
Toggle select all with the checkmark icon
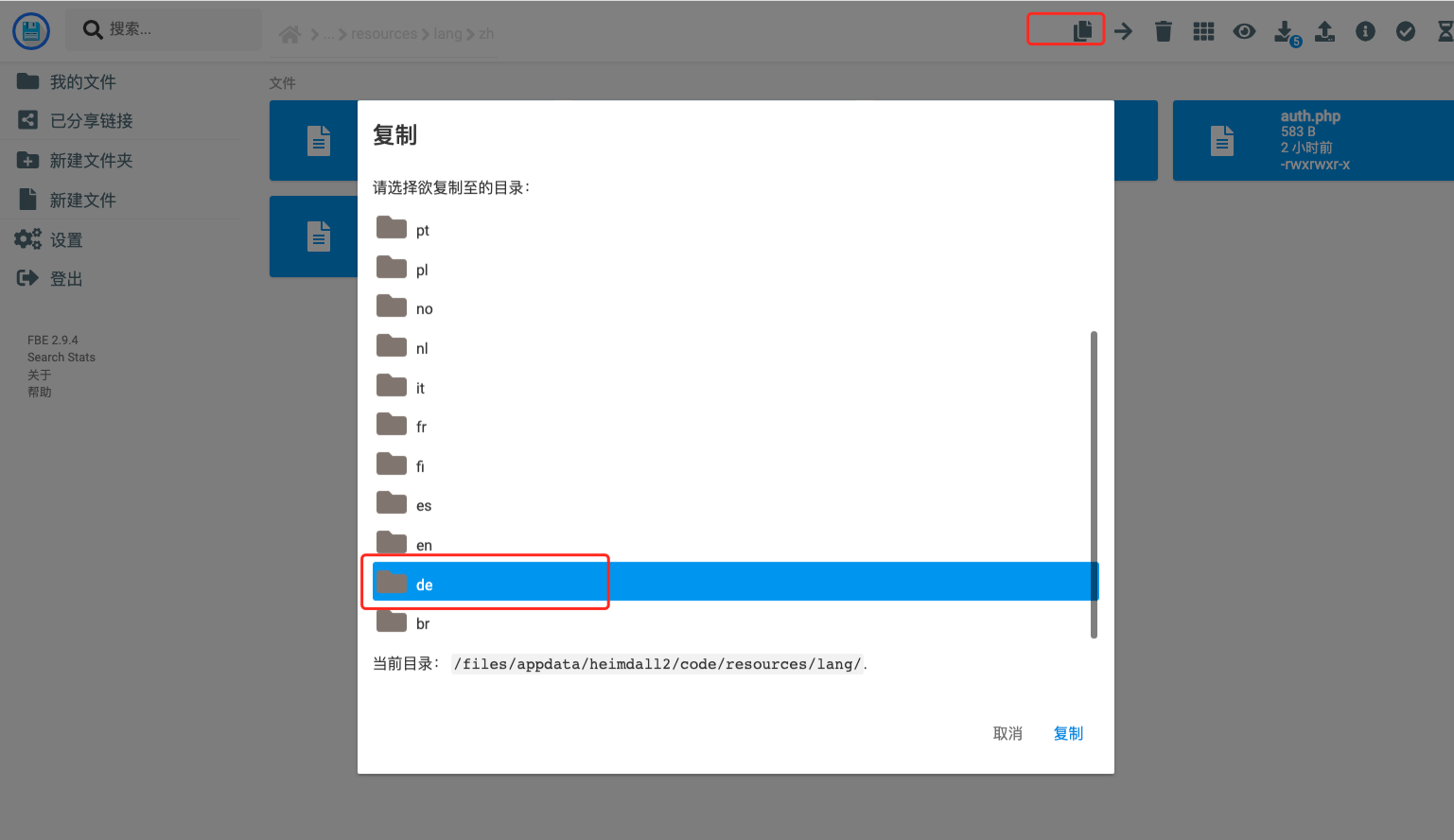[1405, 30]
